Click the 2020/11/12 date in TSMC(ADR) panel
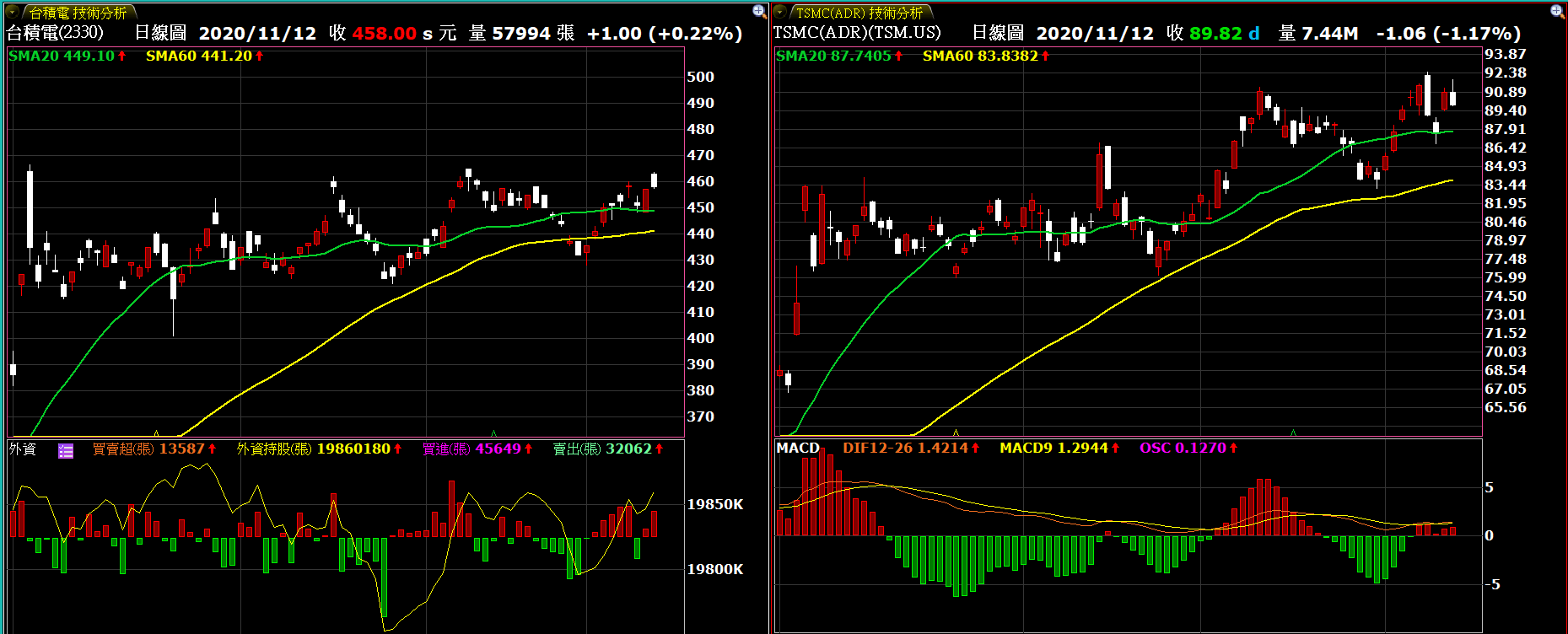The image size is (1568, 634). 1095,34
